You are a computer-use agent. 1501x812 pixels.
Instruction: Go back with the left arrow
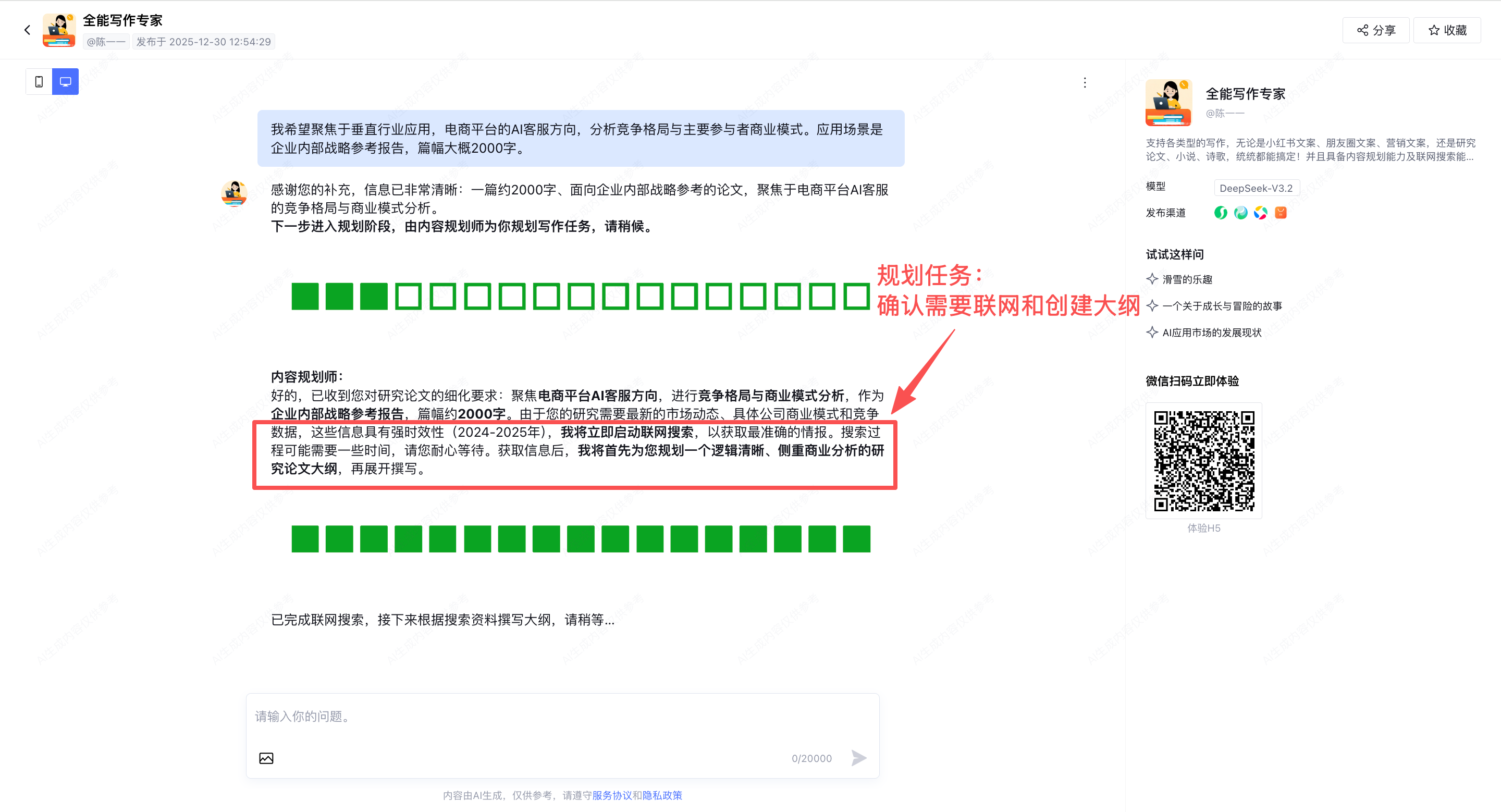27,30
